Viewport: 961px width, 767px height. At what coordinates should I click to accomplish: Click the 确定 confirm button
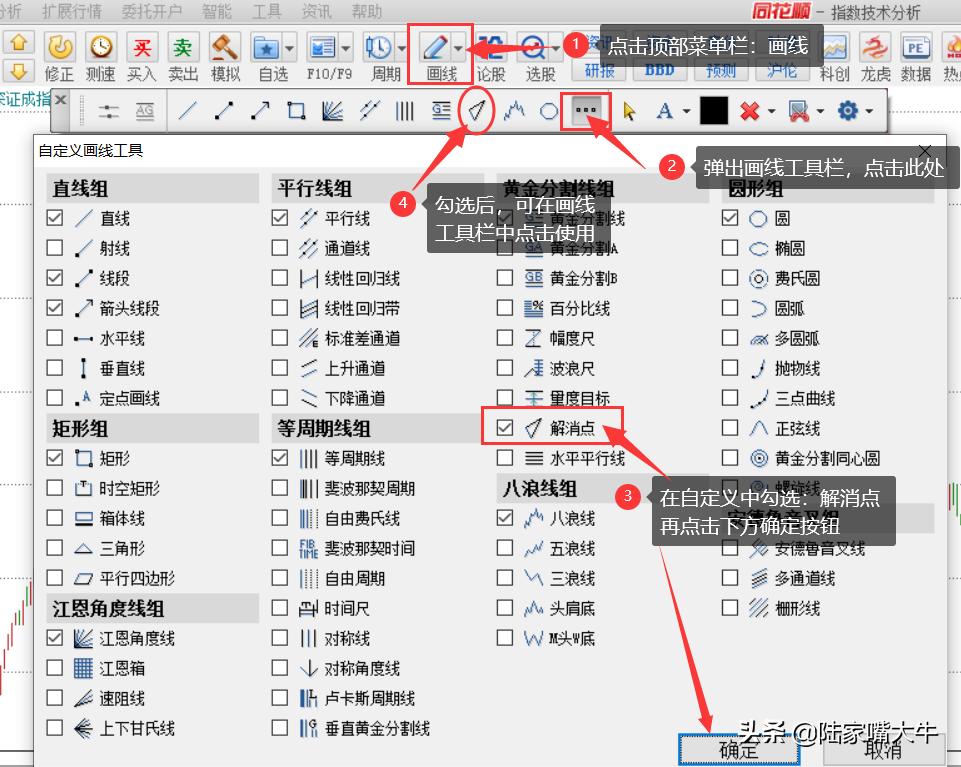click(738, 751)
